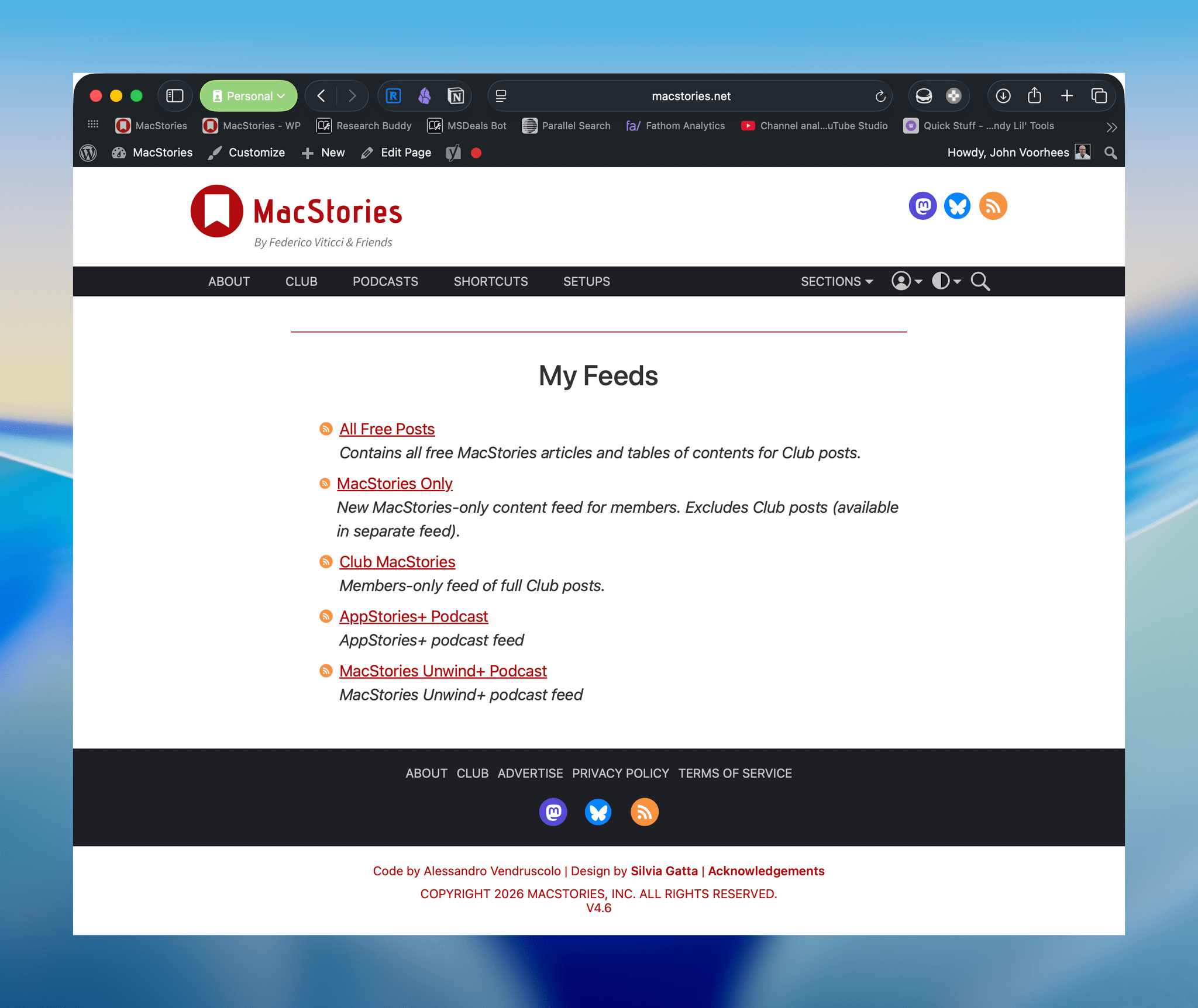Screen dimensions: 1198x1008
Task: Click the RSS icon beside All Free Posts
Action: (x=326, y=429)
